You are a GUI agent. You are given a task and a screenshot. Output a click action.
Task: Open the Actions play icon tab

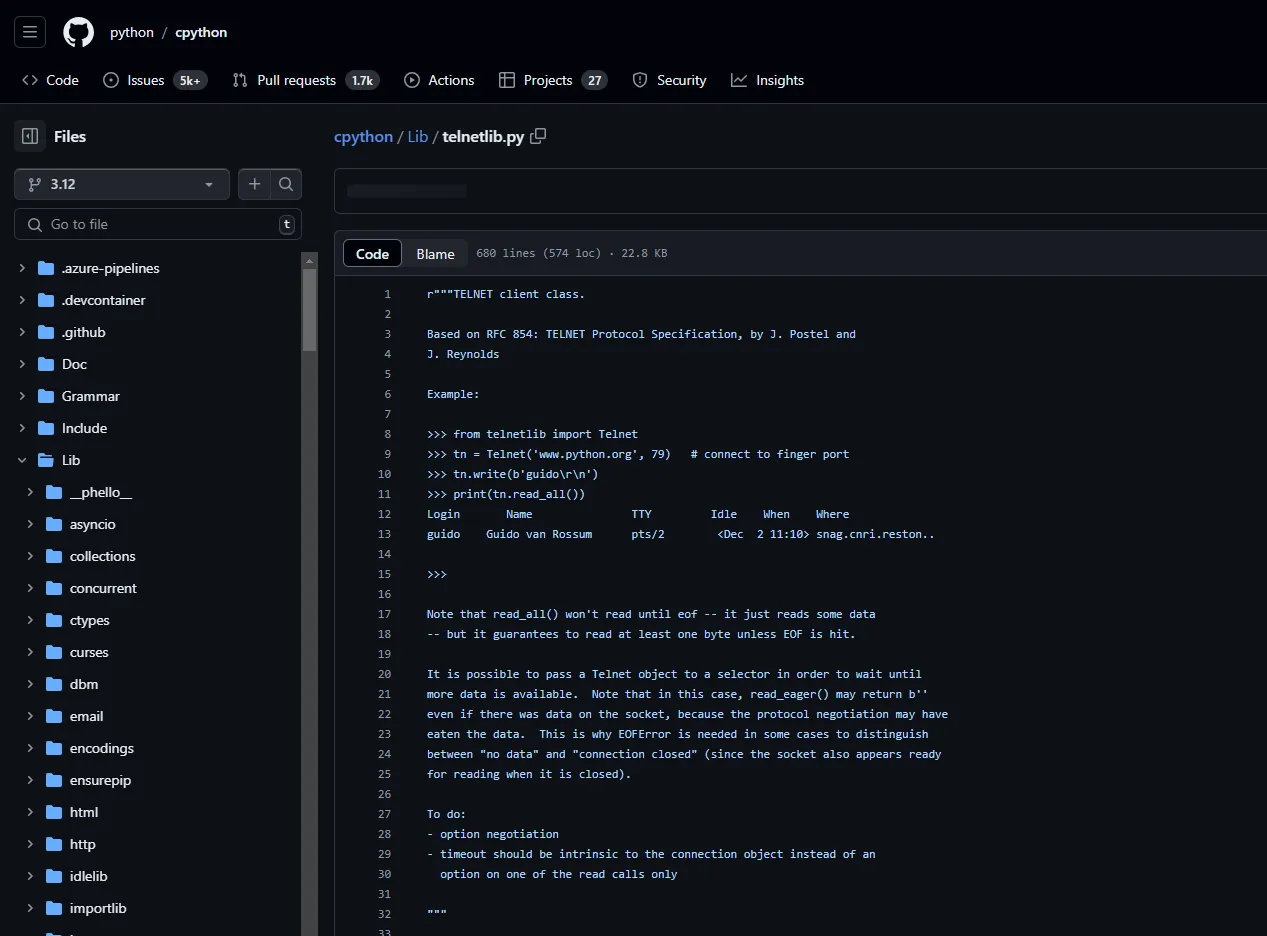tap(439, 80)
